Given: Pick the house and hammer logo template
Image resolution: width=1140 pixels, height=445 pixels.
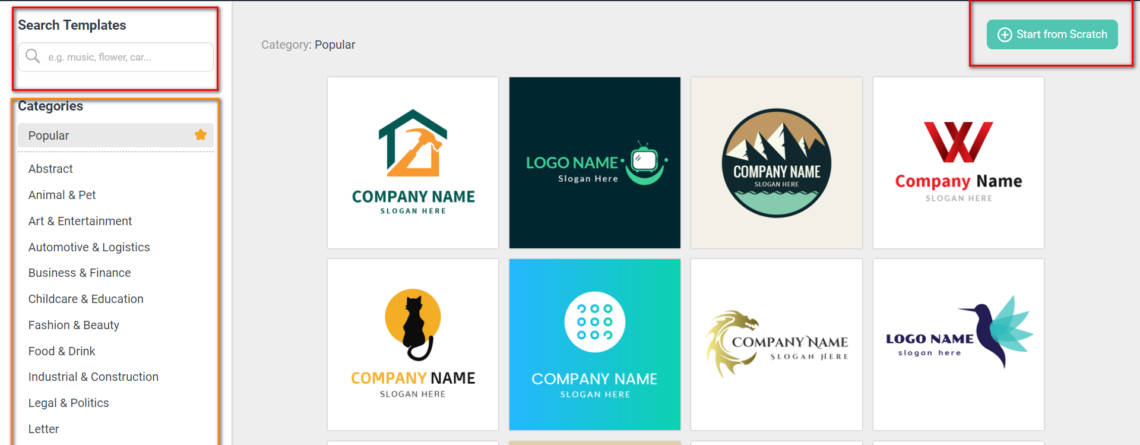Looking at the screenshot, I should coord(413,162).
